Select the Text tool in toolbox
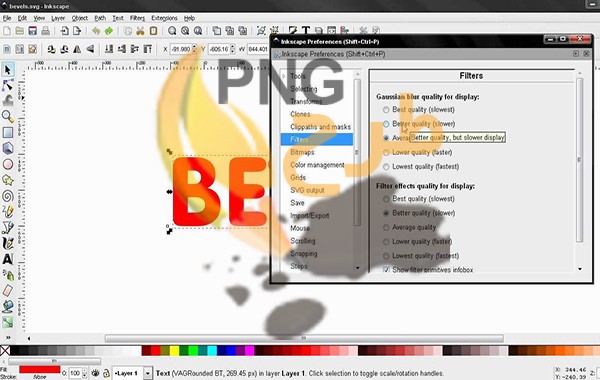Image resolution: width=600 pixels, height=380 pixels. tap(8, 259)
